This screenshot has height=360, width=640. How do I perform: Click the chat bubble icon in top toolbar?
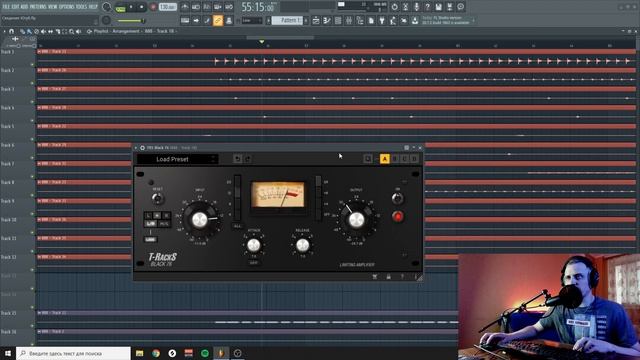tap(460, 7)
